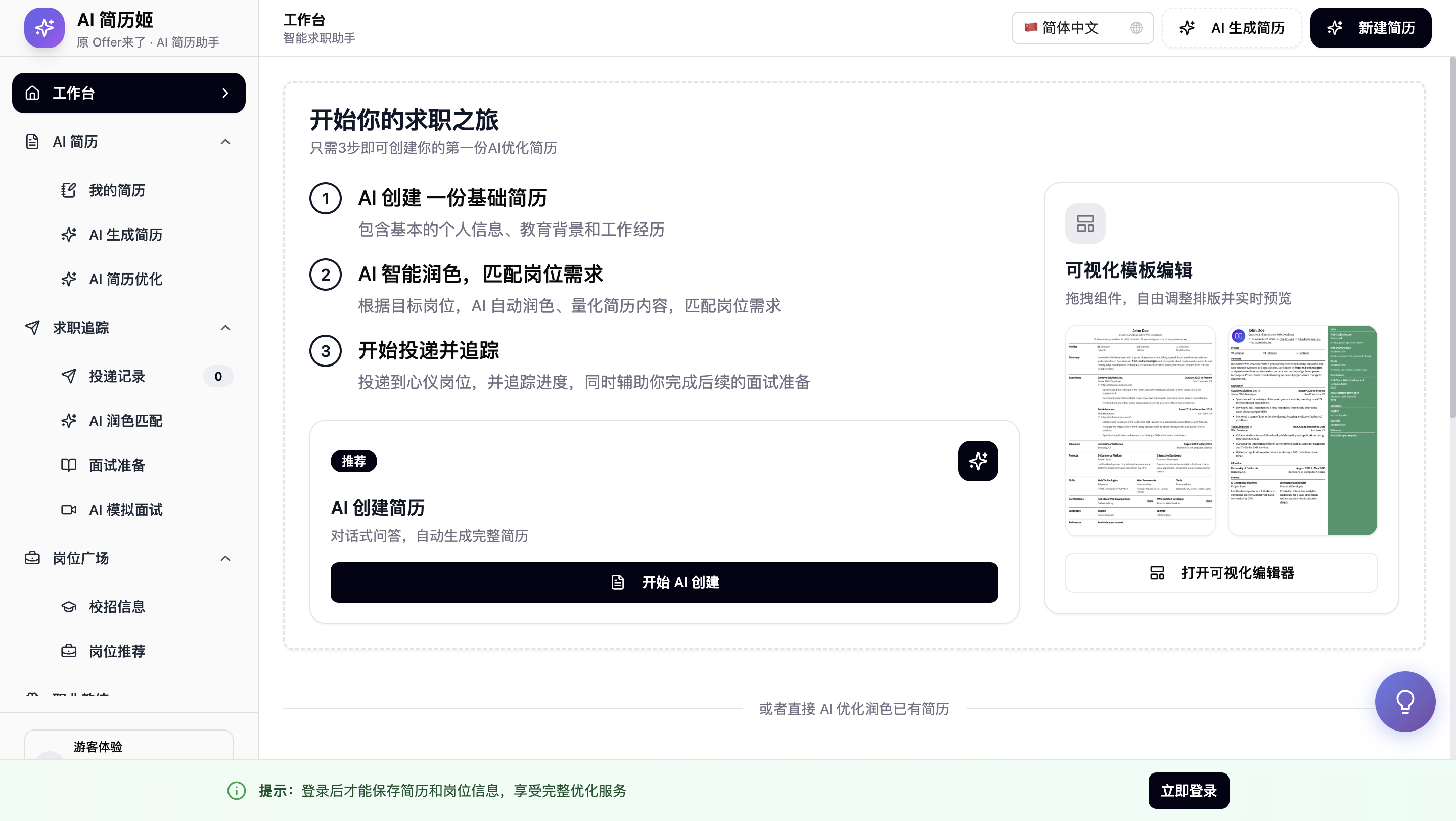This screenshot has width=1456, height=821.
Task: Open AI 模拟面试 video item
Action: [125, 510]
